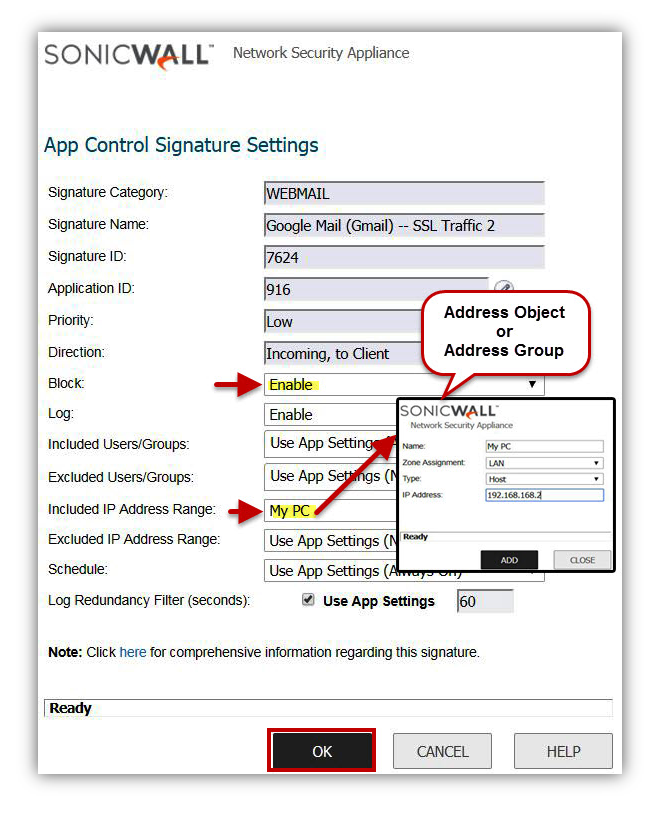This screenshot has width=662, height=817.
Task: Open the Log dropdown
Action: tap(330, 414)
